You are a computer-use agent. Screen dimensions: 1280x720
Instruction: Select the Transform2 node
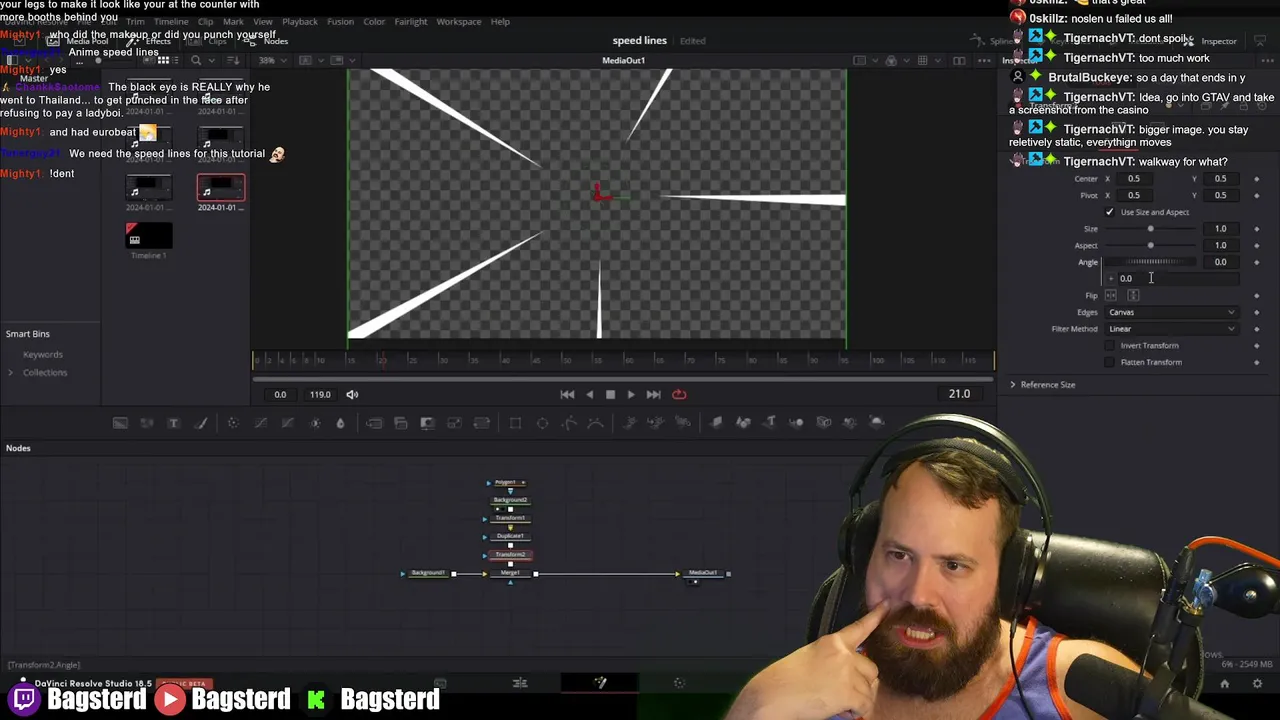click(510, 555)
